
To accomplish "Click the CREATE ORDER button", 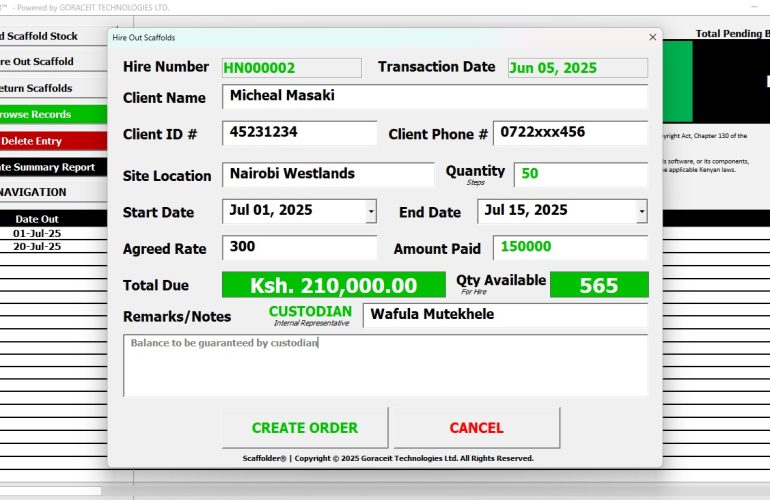I will (x=304, y=428).
